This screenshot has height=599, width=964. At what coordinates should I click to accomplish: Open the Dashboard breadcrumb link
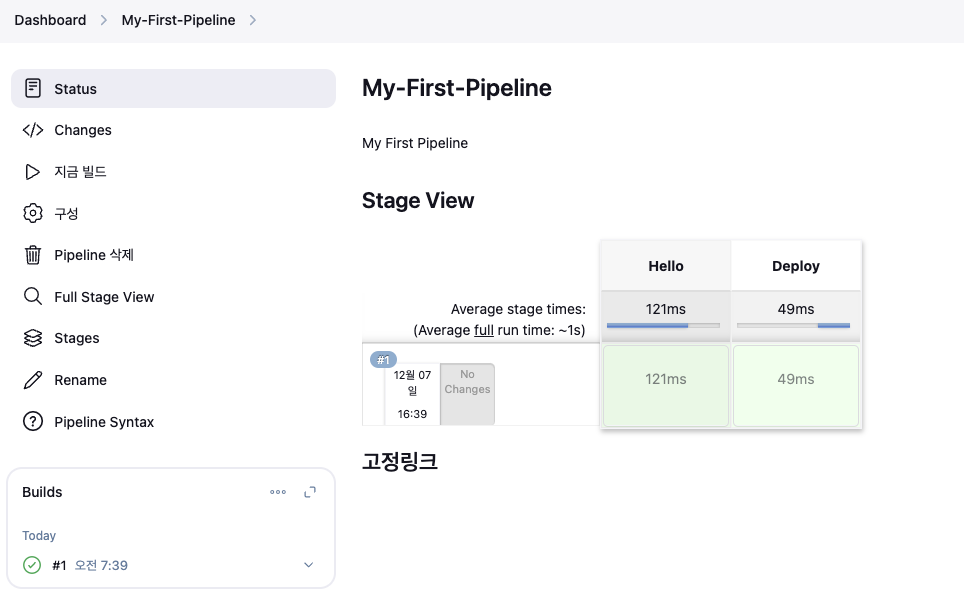coord(50,20)
